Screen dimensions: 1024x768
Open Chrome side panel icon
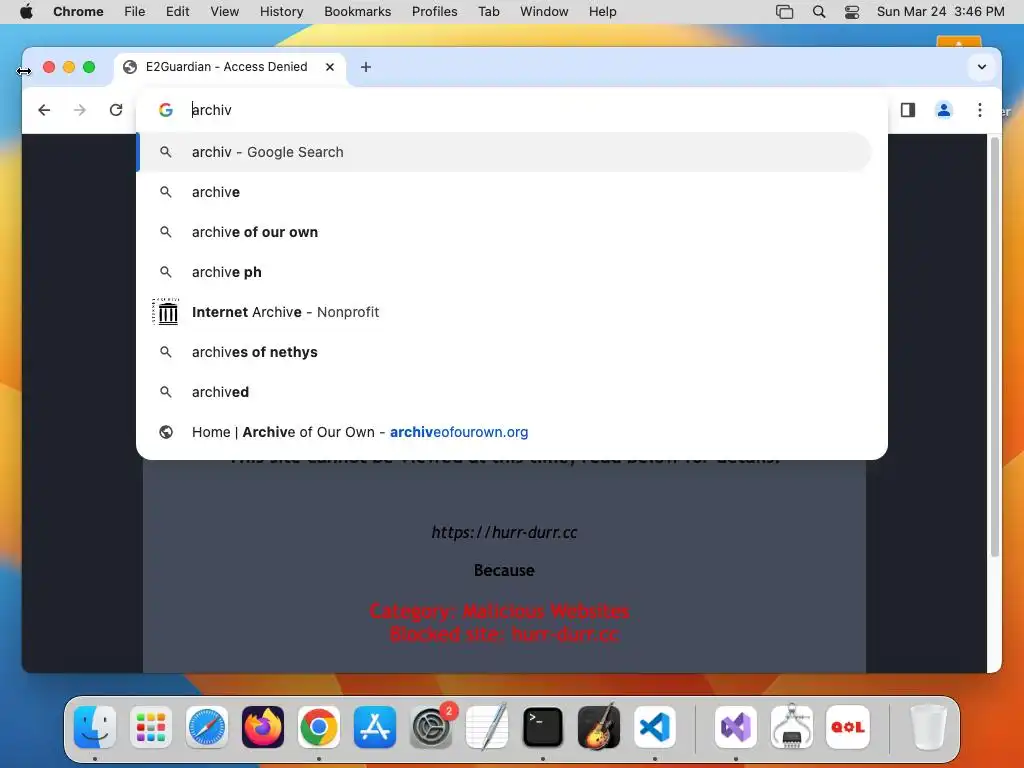(x=908, y=110)
